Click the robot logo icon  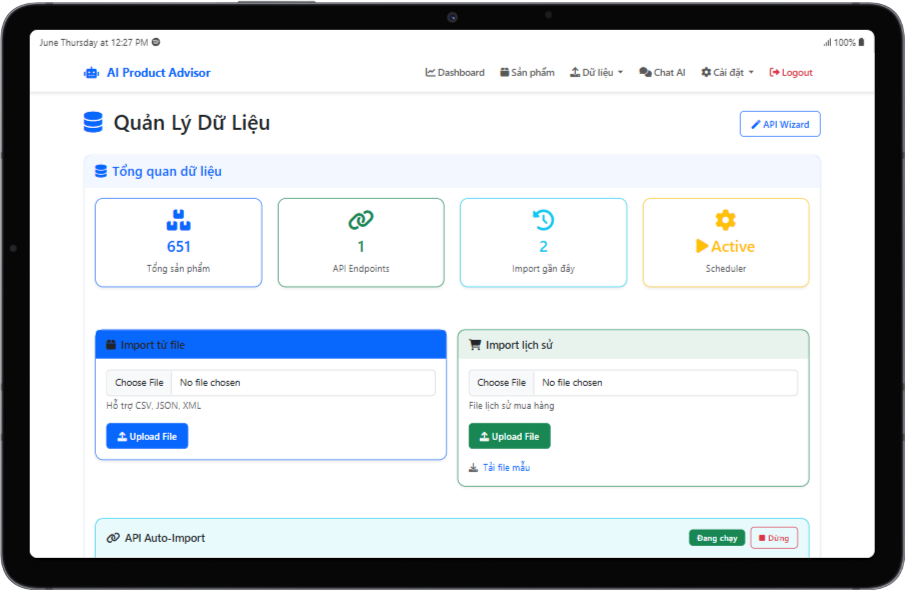pos(91,73)
